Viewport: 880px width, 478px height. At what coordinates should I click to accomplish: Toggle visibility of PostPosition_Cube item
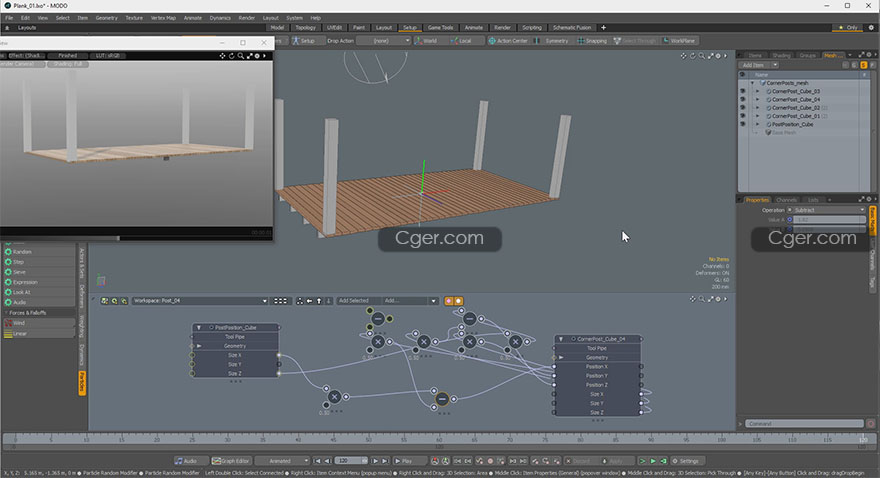[742, 125]
